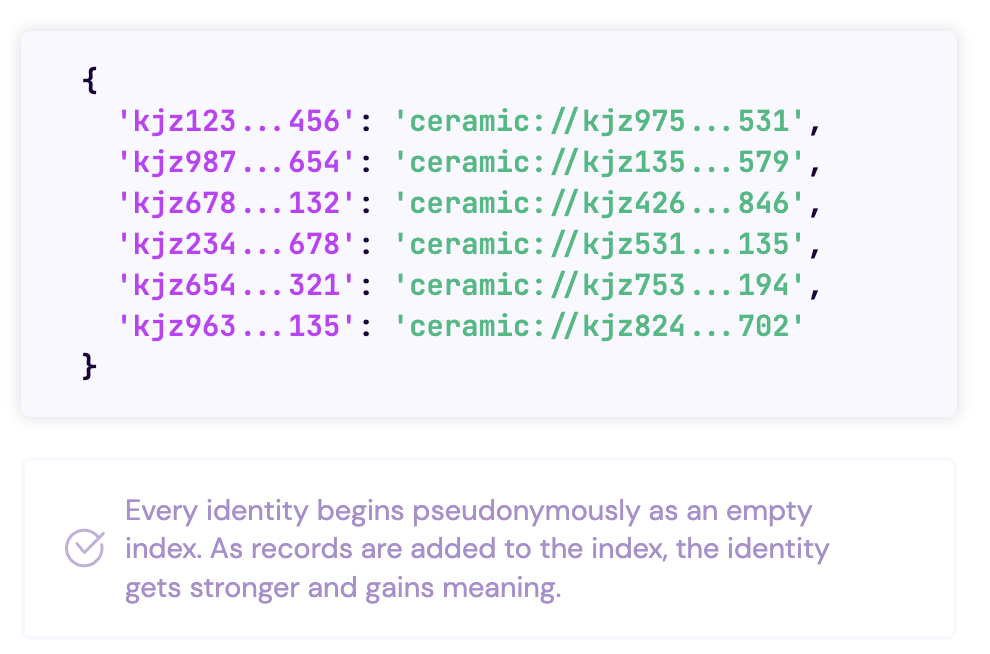Image resolution: width=990 pixels, height=654 pixels.
Task: Click the 'index. As records are added' line
Action: click(477, 549)
